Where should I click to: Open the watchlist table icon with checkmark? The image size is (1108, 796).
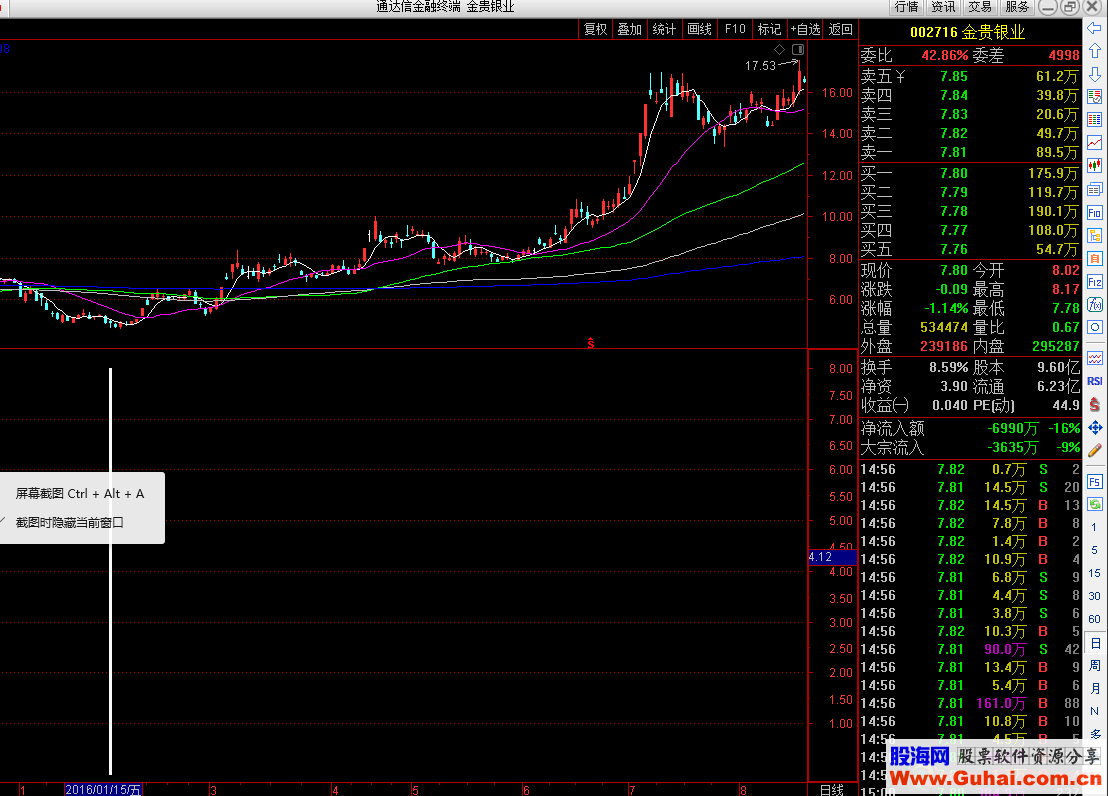(1095, 97)
